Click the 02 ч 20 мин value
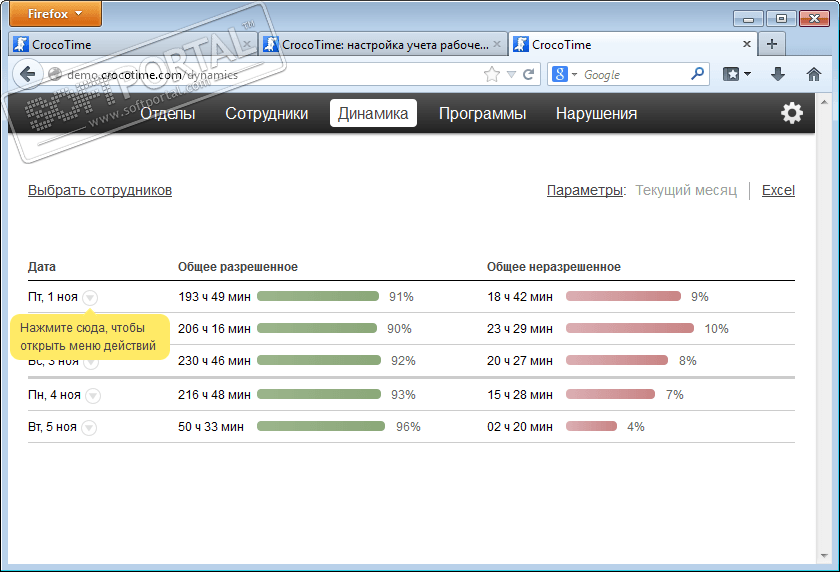Screen dimensions: 840x572 520,427
